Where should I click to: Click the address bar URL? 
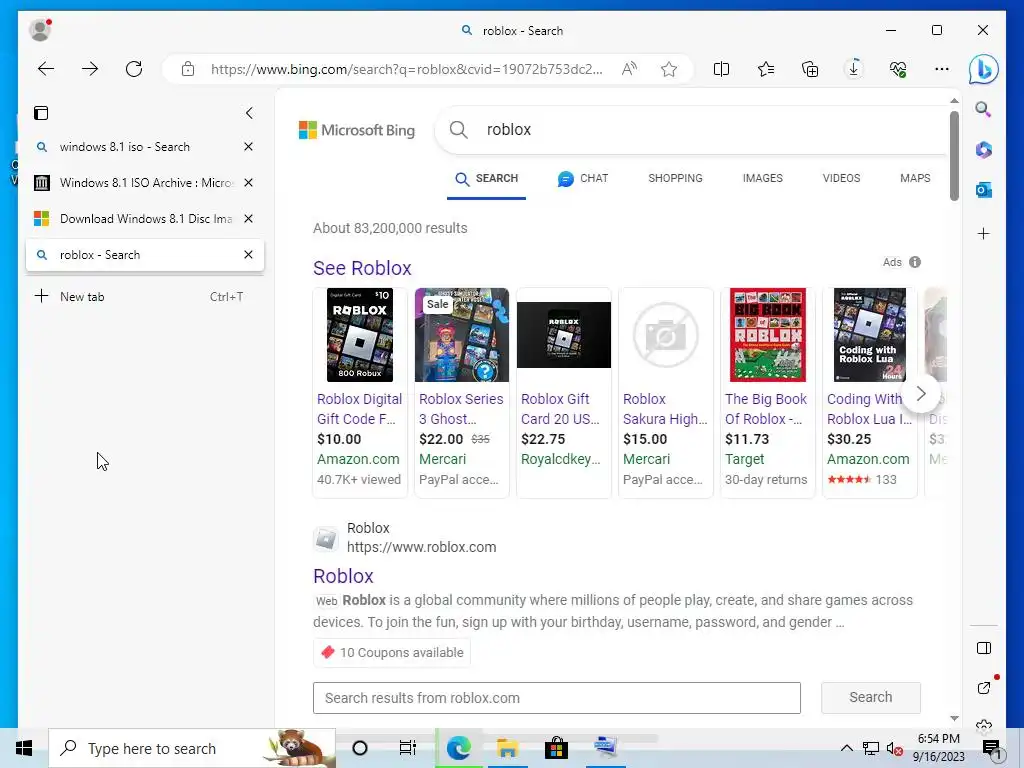[x=406, y=69]
